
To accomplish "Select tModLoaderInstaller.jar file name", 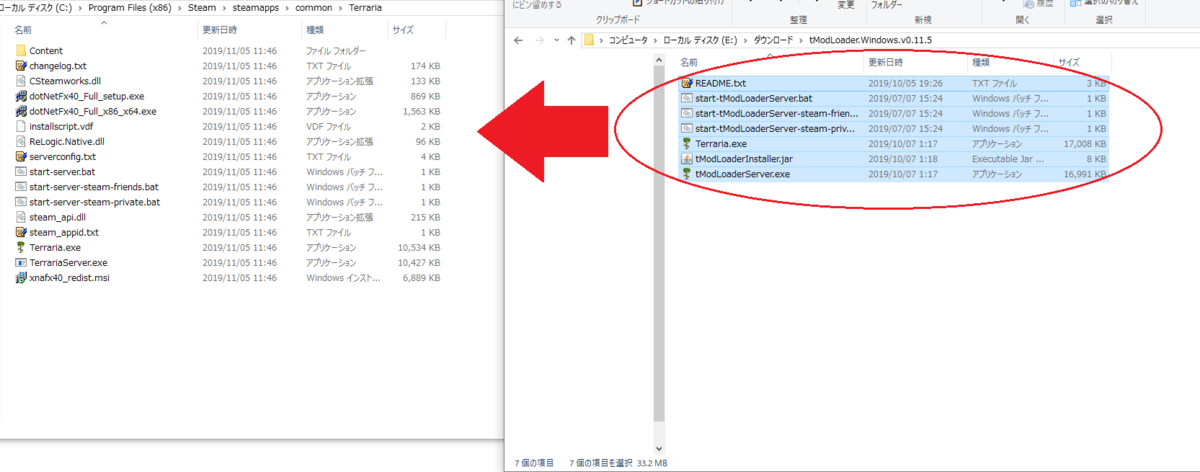I will tap(742, 159).
